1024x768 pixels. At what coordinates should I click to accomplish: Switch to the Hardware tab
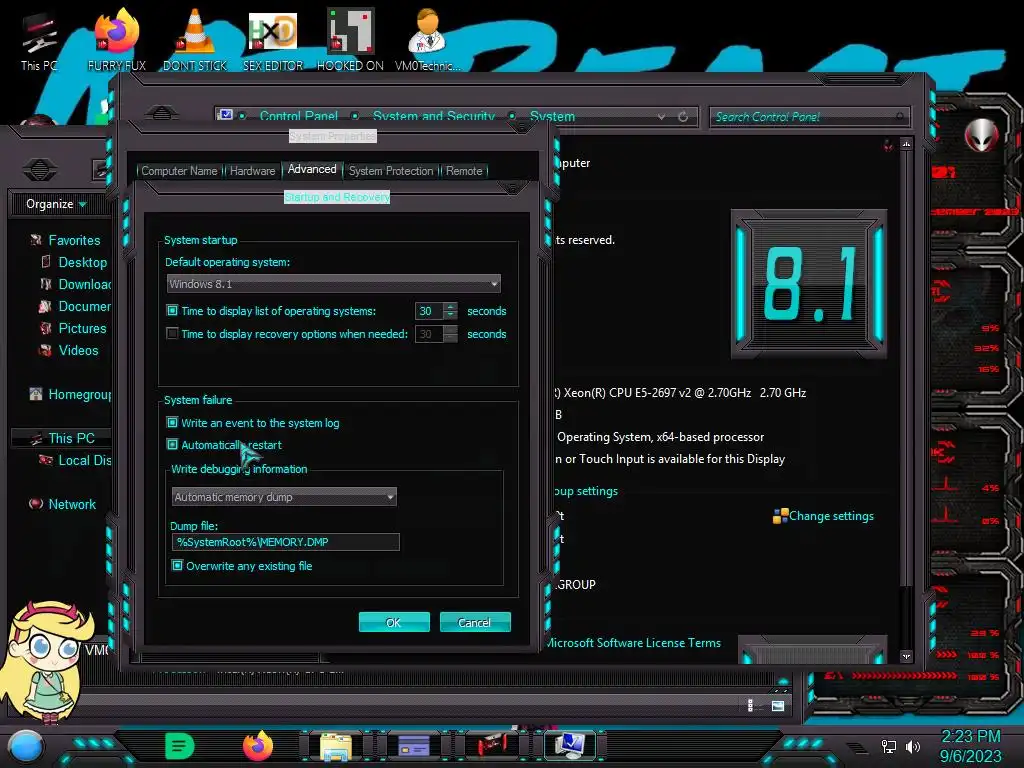click(x=253, y=170)
